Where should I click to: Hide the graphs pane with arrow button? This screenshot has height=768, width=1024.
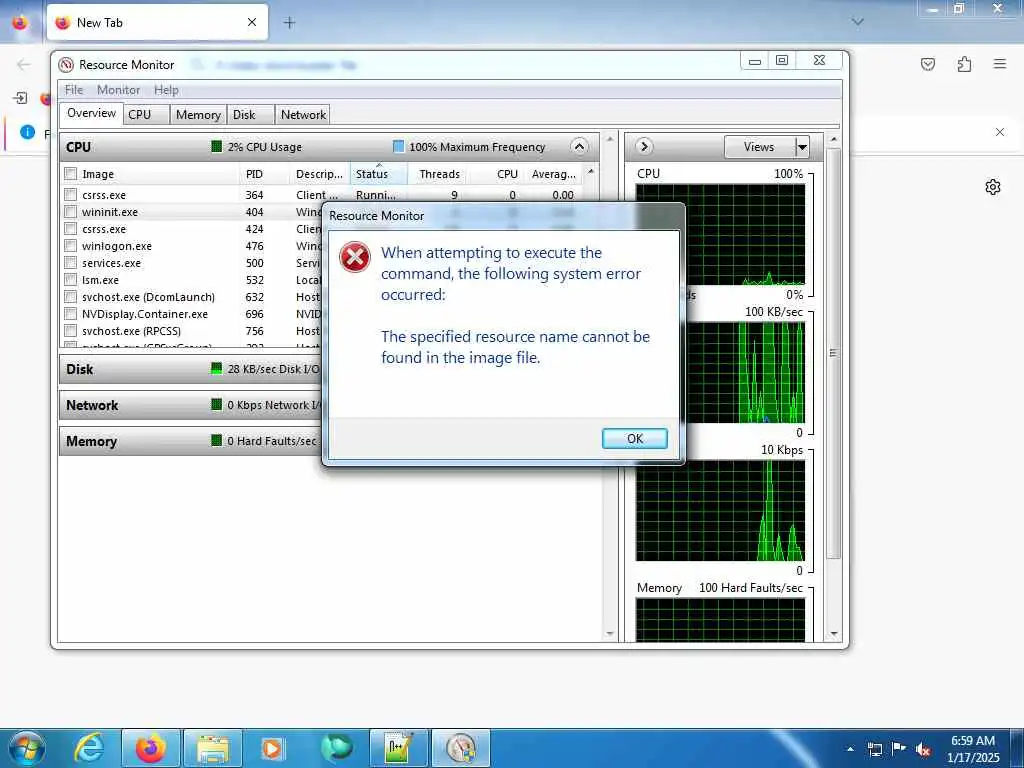coord(644,146)
